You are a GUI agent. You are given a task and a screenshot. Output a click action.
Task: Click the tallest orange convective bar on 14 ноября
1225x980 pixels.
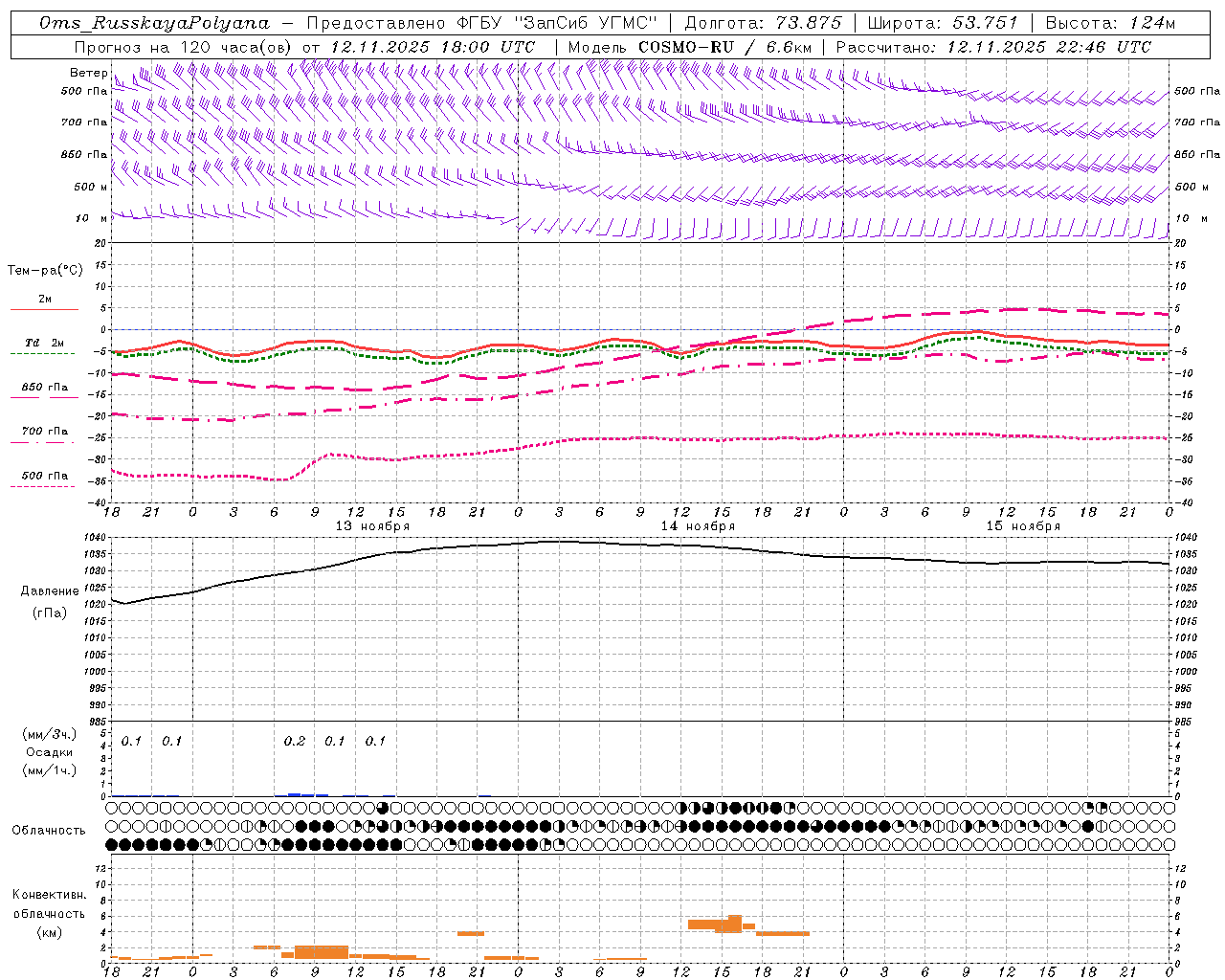734,923
